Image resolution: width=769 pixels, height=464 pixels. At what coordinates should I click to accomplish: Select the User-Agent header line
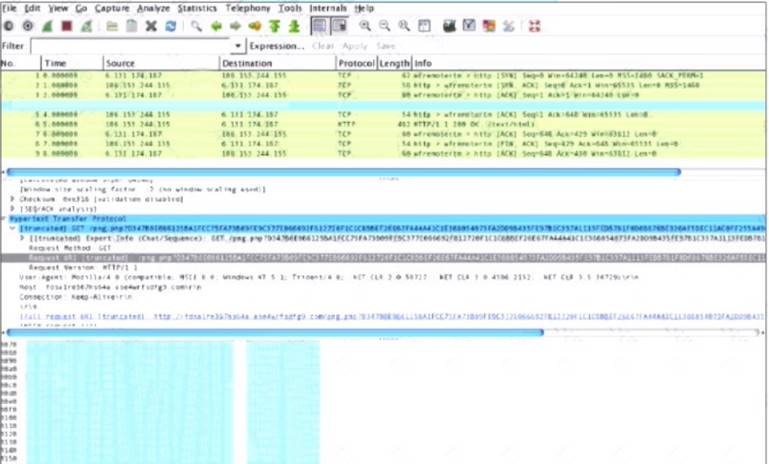329,277
